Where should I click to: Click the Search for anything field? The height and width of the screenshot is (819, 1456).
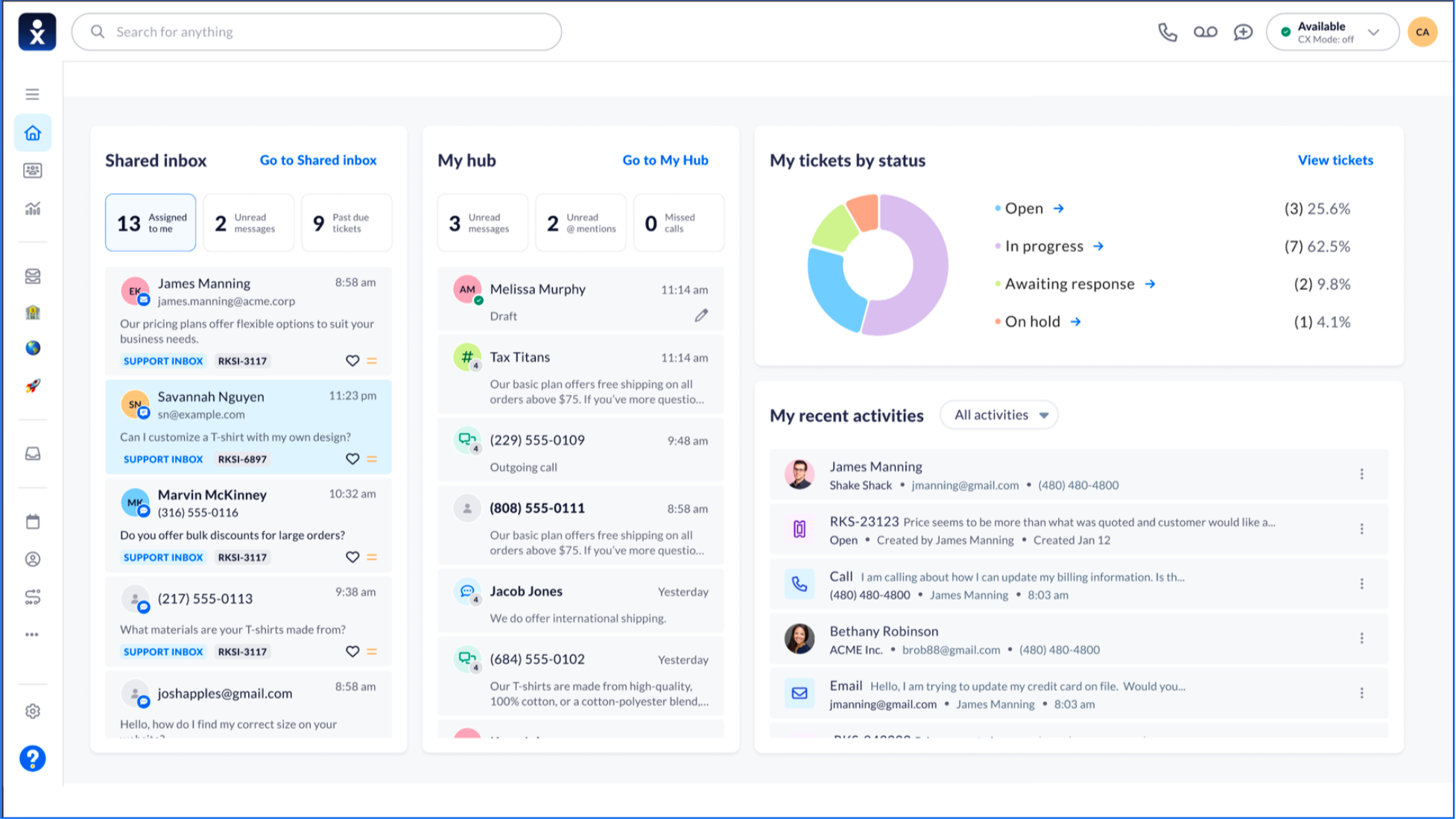pos(316,31)
